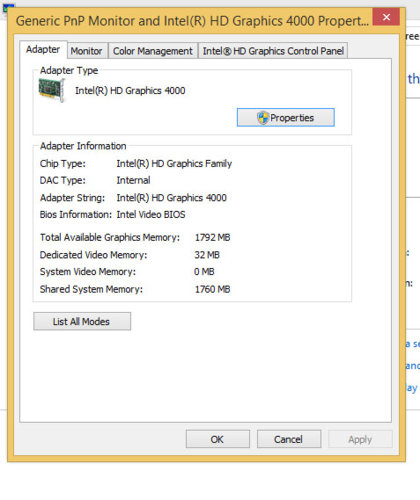Select adapter name Intel(R) HD Graphics 4000 text
Viewport: 420px width, 500px height.
coord(130,91)
